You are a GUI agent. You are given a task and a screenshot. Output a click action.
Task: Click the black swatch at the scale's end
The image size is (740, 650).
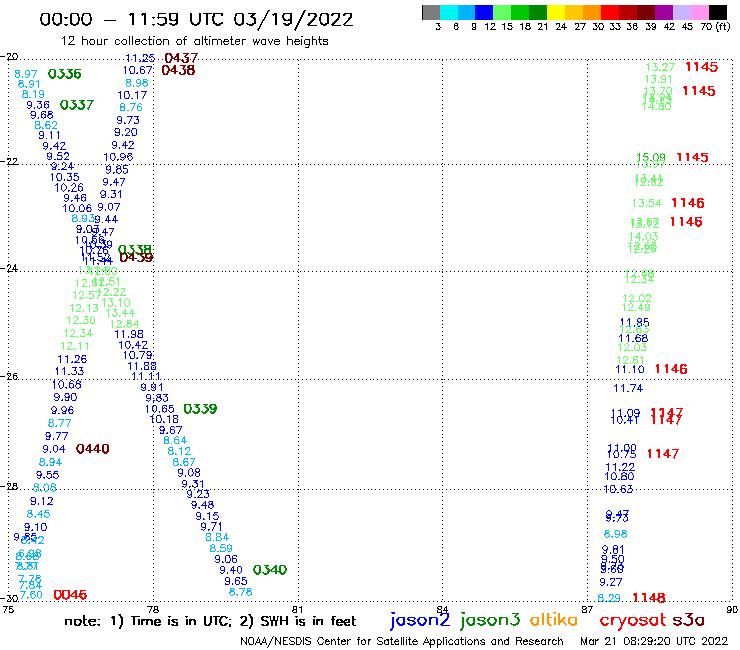point(717,12)
